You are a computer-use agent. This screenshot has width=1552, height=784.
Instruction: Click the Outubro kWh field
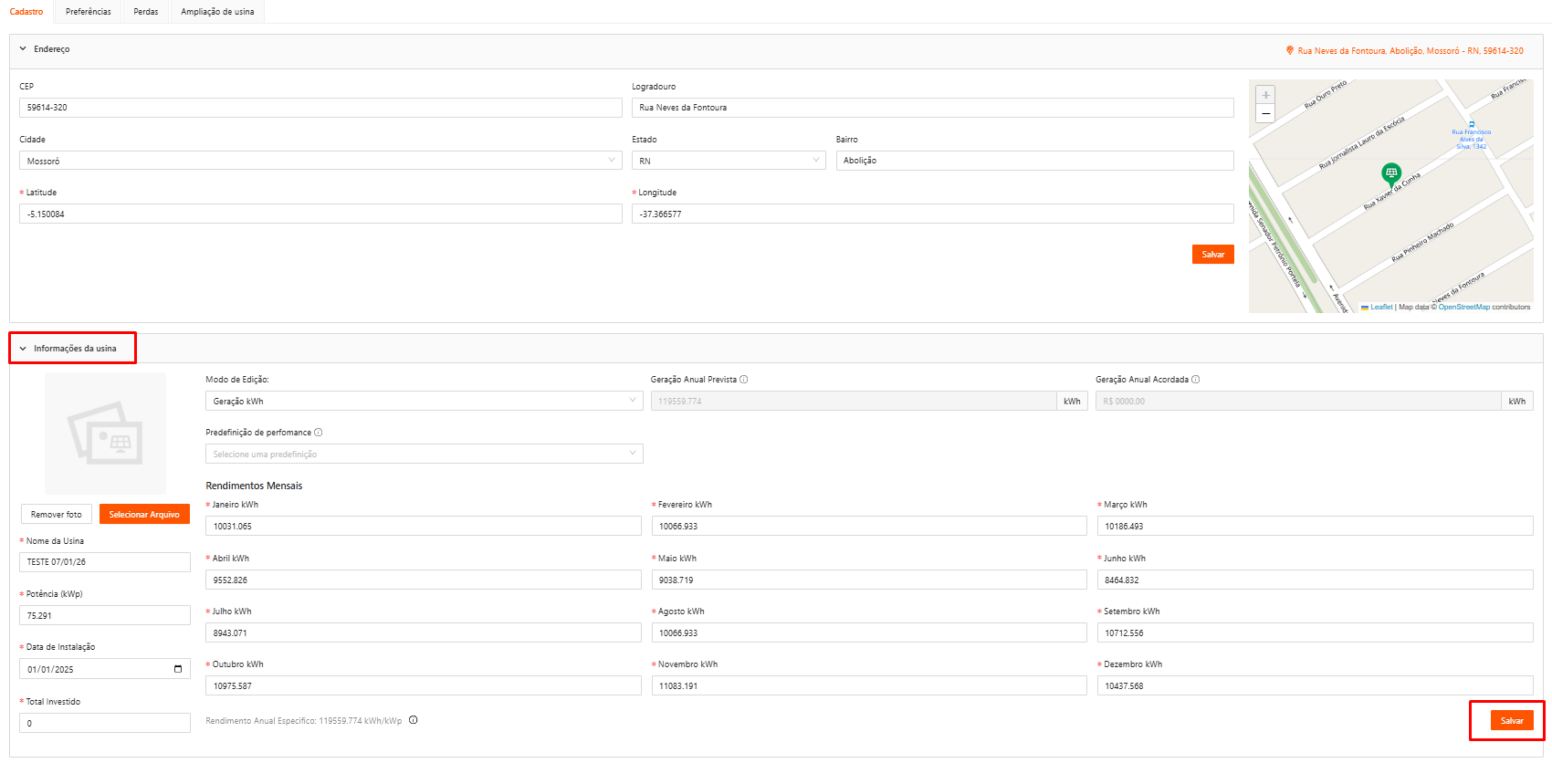424,685
